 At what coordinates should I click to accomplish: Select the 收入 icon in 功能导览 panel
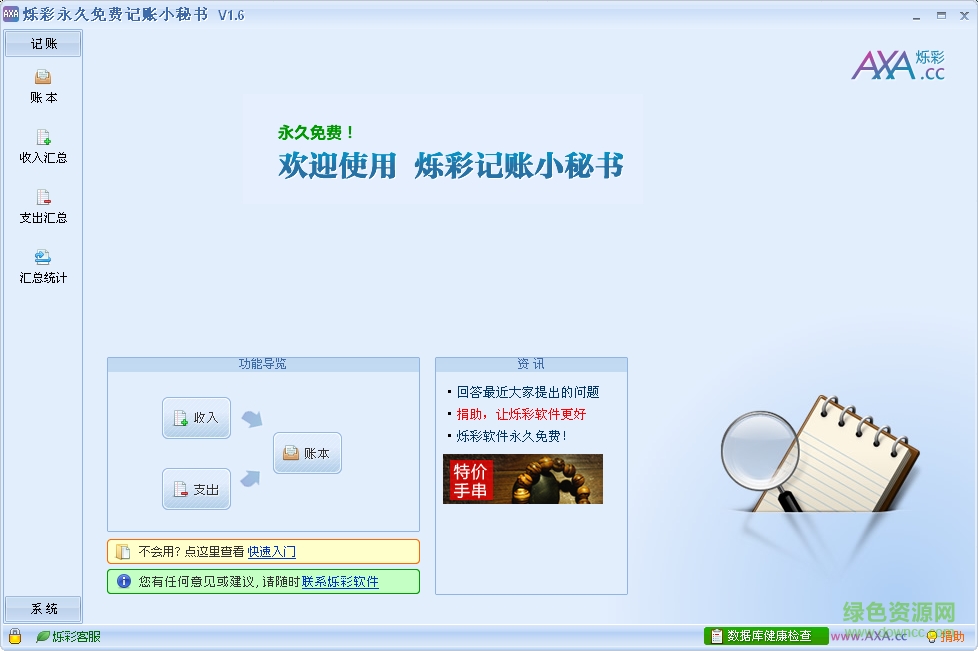195,417
